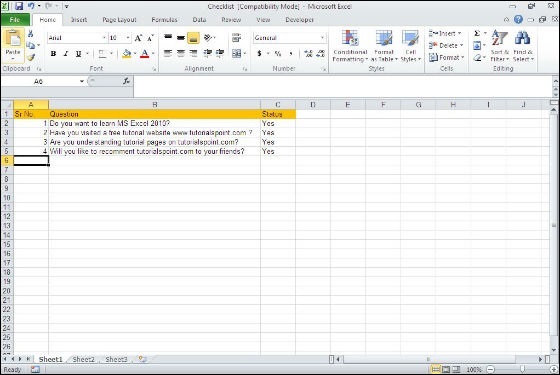Decrease font size with Shrink Font
Image resolution: width=560 pixels, height=375 pixels.
[150, 38]
